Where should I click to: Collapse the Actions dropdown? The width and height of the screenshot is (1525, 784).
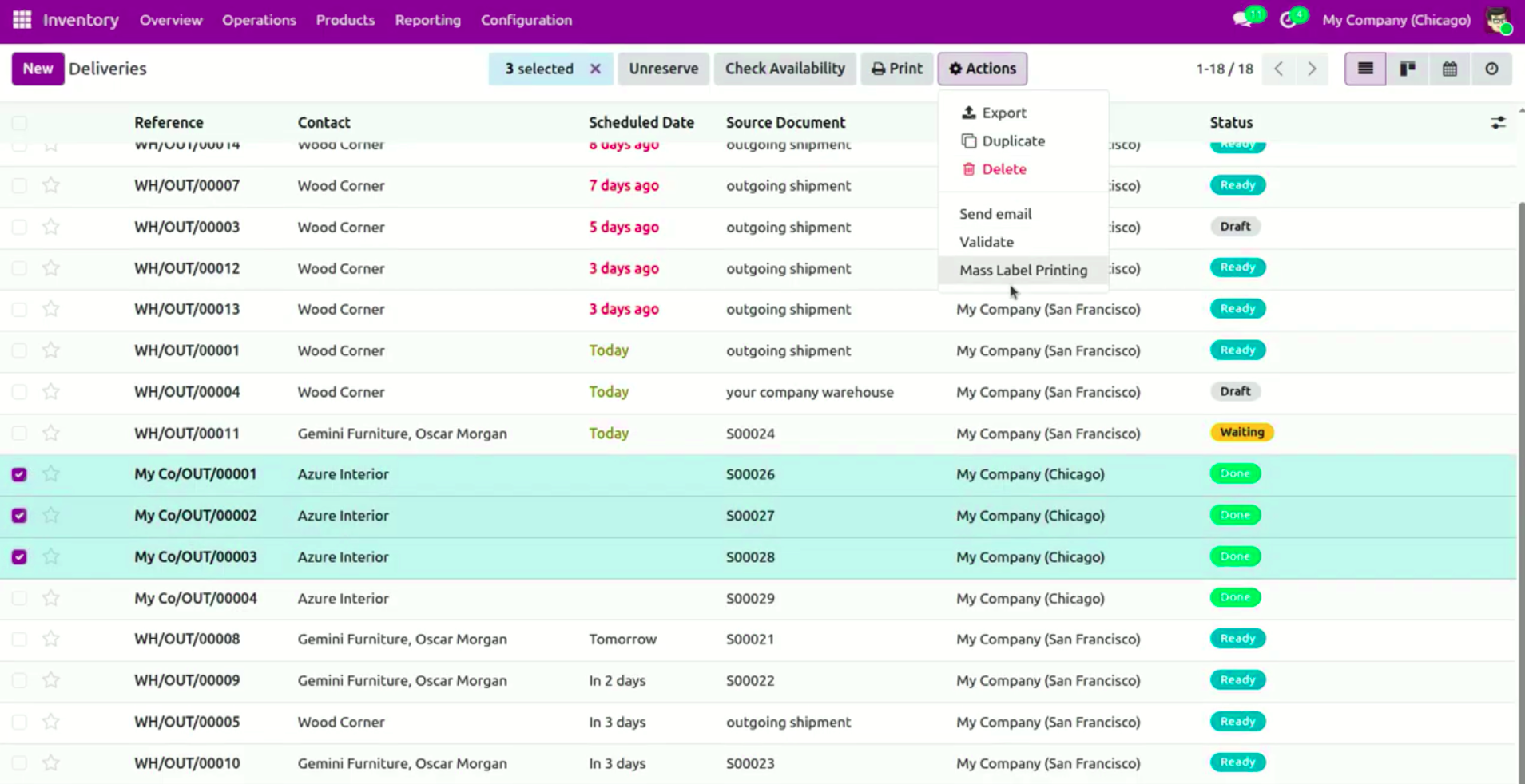point(982,69)
